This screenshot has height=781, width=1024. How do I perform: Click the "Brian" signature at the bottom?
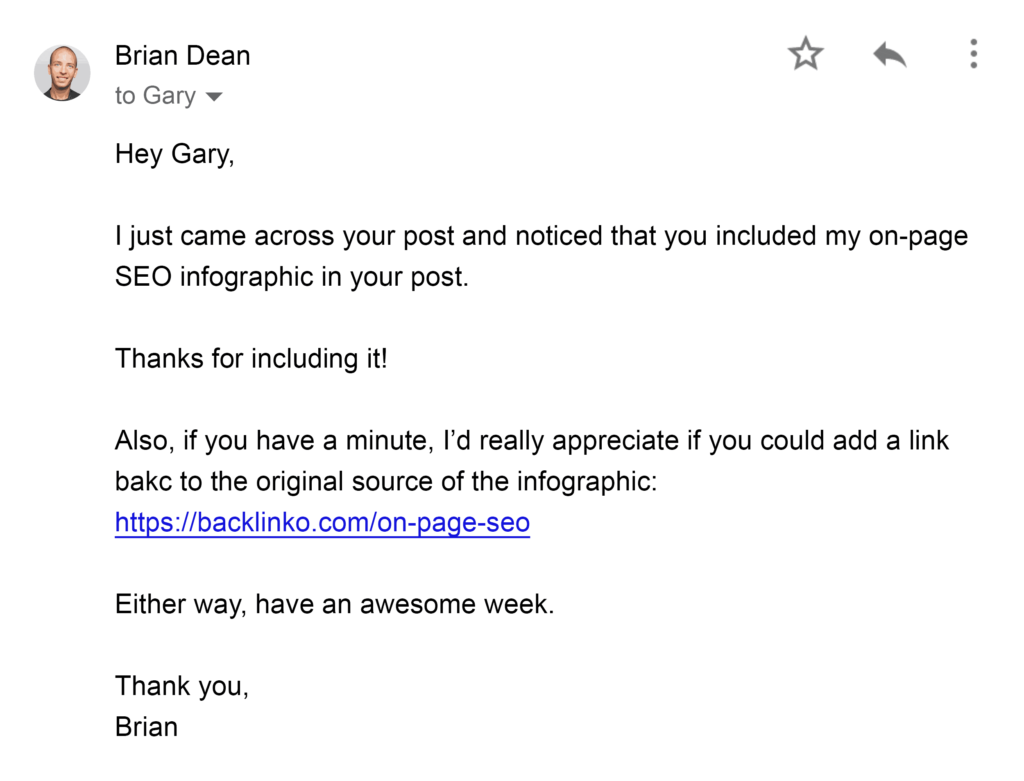click(x=146, y=726)
